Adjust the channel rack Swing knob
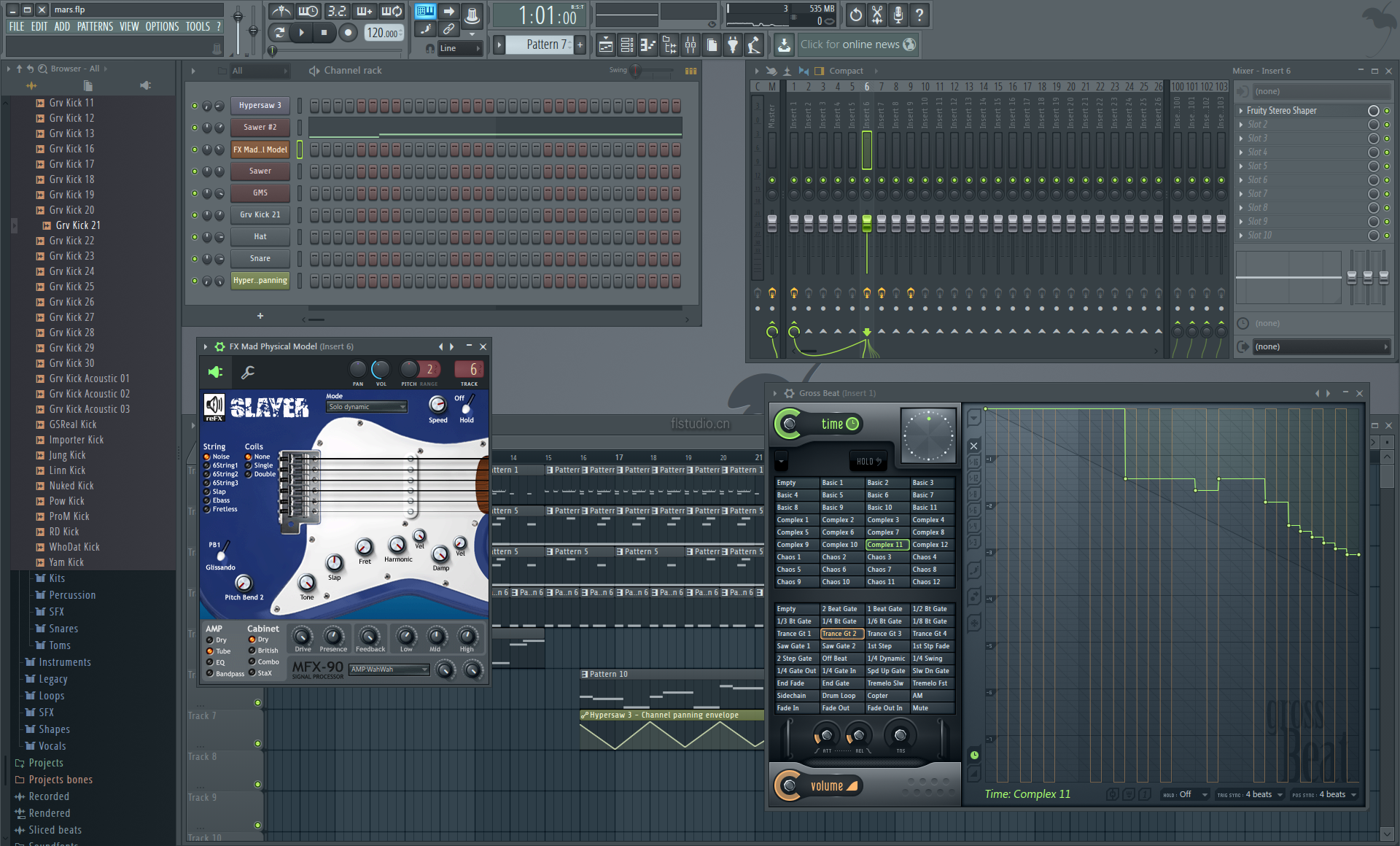 click(x=636, y=71)
